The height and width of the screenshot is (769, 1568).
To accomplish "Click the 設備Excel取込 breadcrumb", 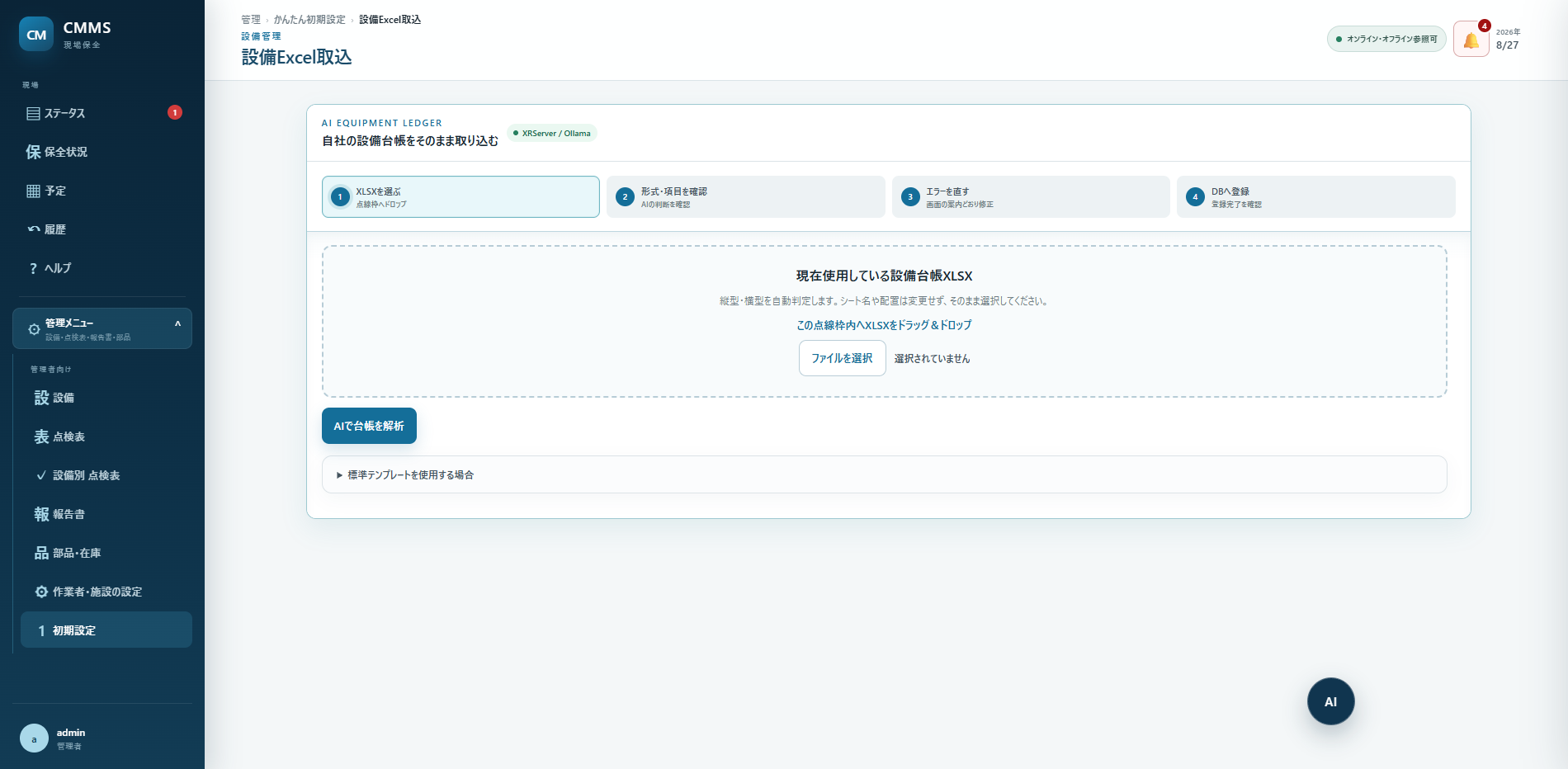I will pyautogui.click(x=390, y=20).
